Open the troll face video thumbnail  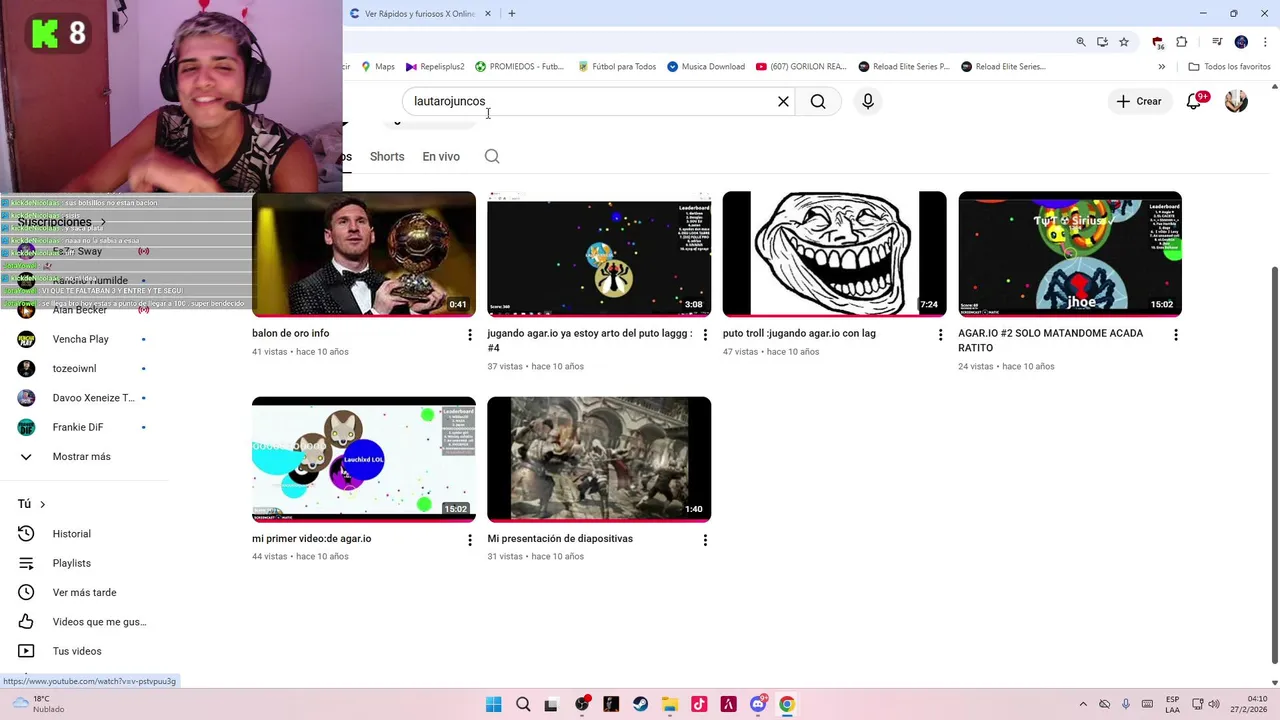point(835,254)
